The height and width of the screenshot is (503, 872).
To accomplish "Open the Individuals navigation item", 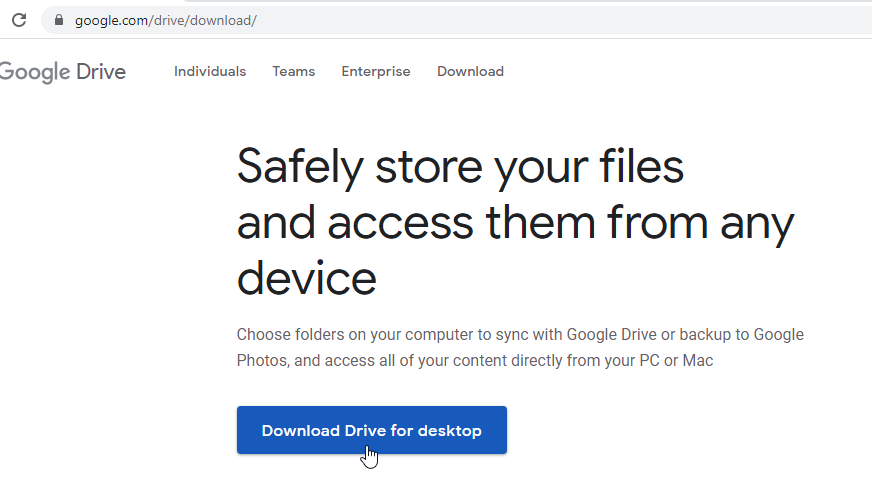I will [x=210, y=72].
